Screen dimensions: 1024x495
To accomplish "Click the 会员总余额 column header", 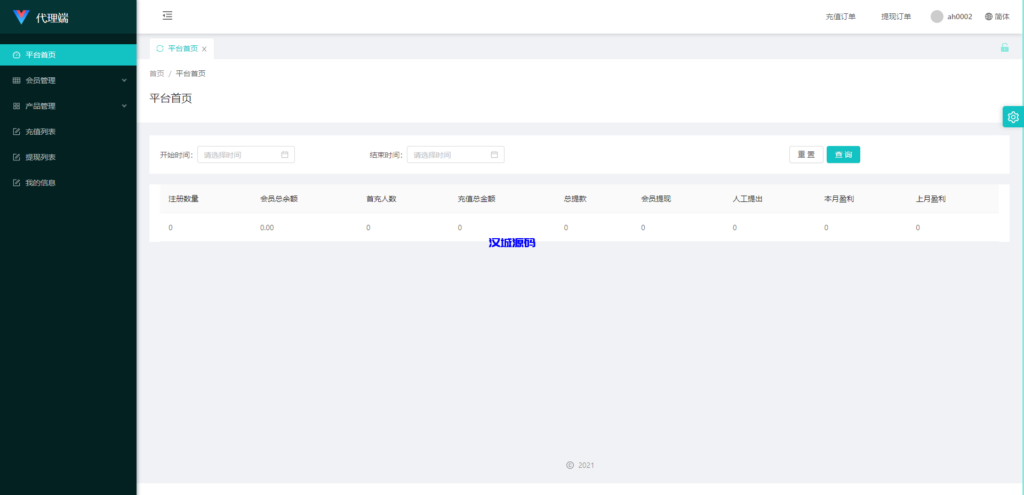I will 279,199.
